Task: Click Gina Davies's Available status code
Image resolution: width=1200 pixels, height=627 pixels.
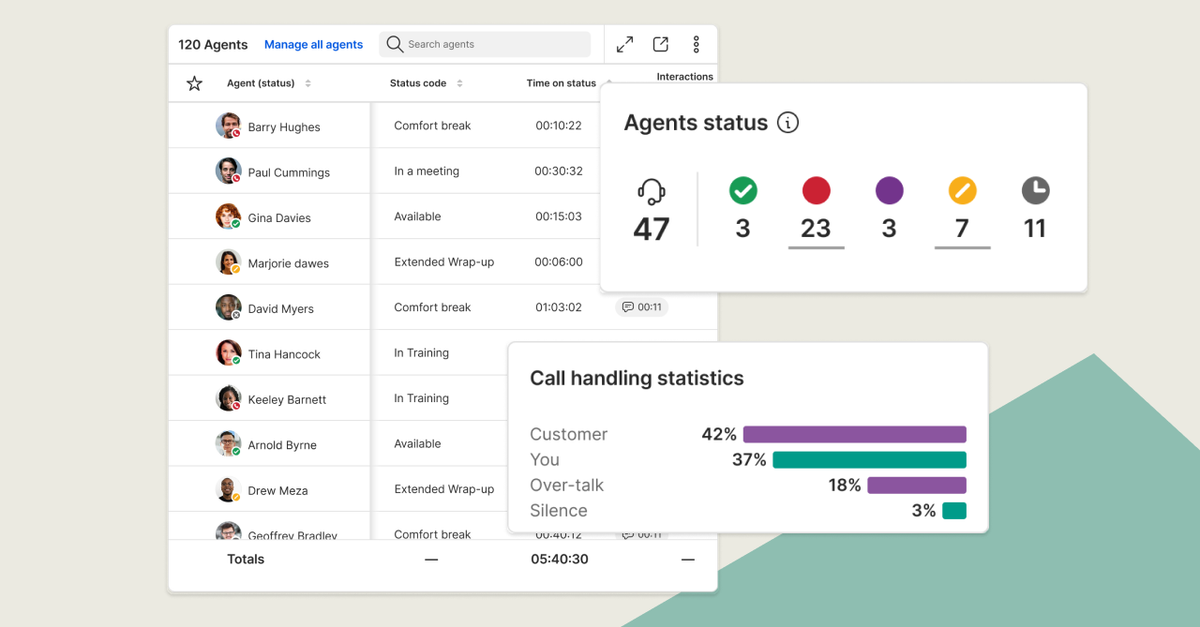Action: point(418,216)
